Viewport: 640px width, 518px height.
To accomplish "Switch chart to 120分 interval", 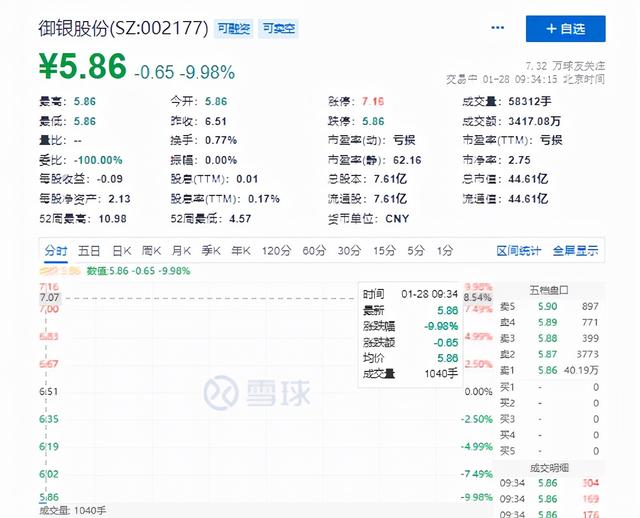I will (276, 251).
